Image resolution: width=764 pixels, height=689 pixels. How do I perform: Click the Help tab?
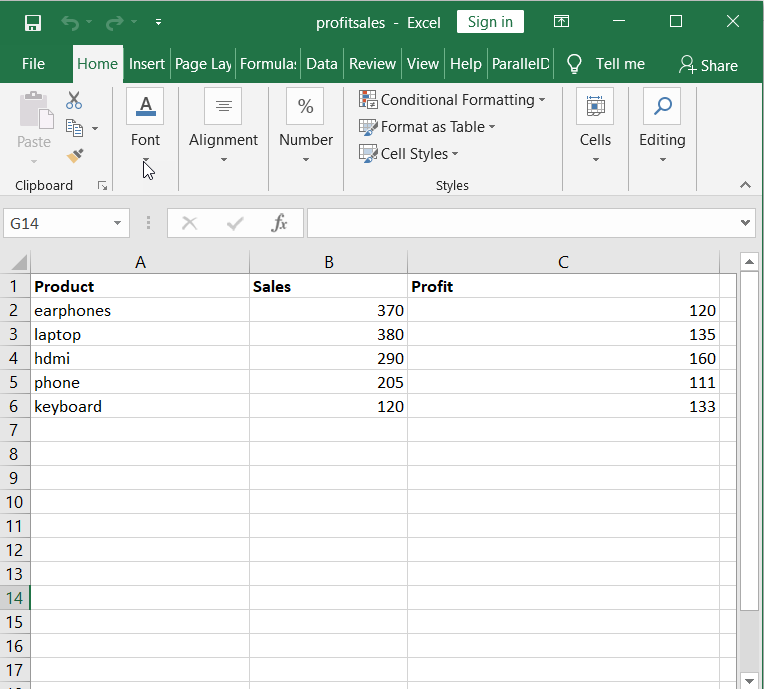click(x=466, y=64)
